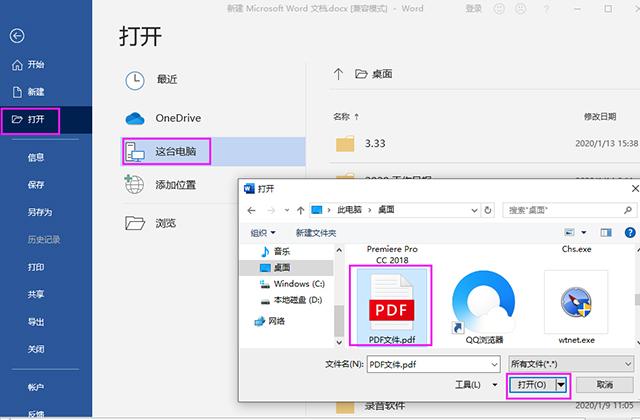Click the 取消 cancel button
640x420 pixels.
[604, 385]
